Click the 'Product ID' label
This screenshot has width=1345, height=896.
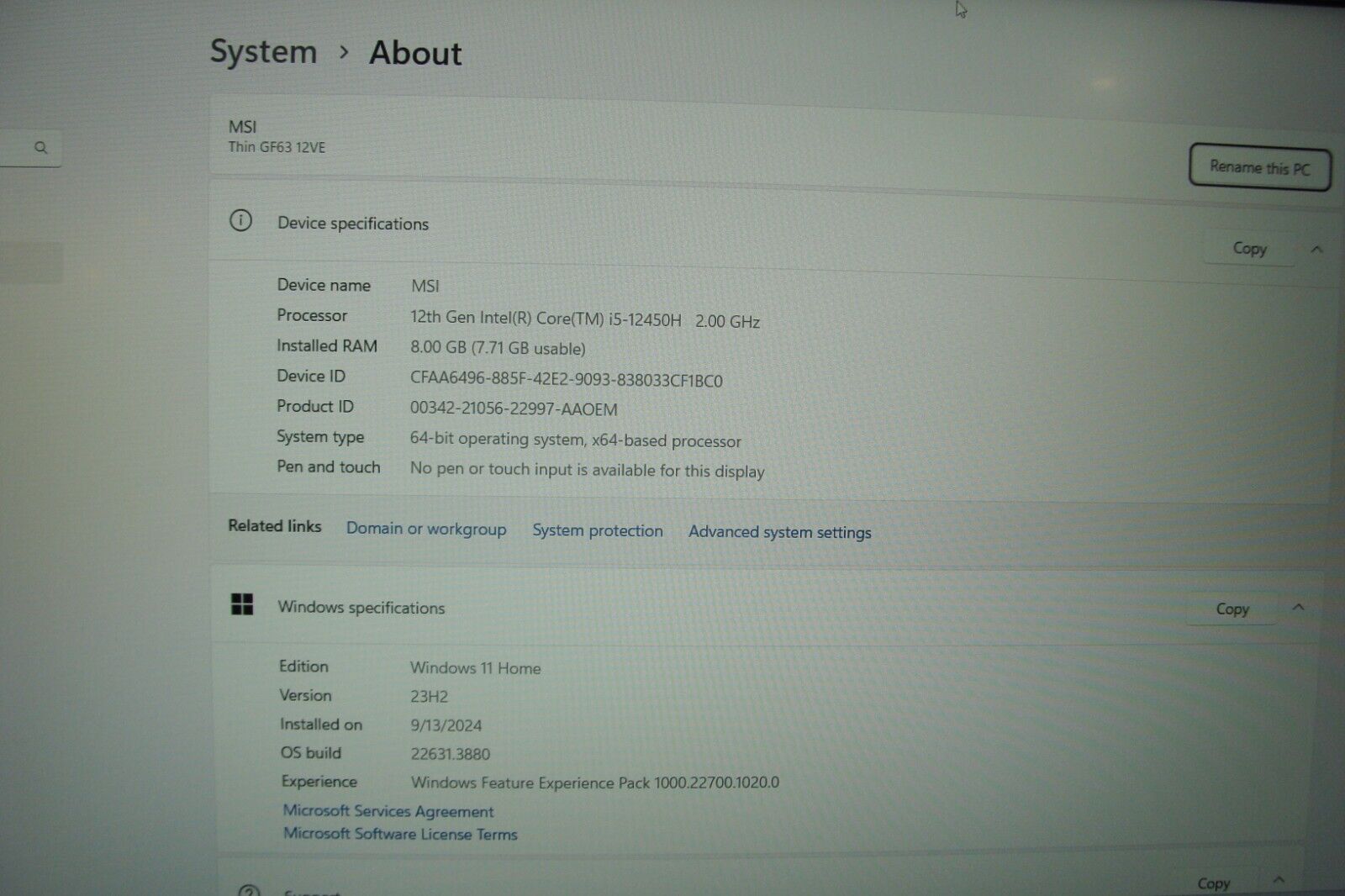[x=315, y=406]
